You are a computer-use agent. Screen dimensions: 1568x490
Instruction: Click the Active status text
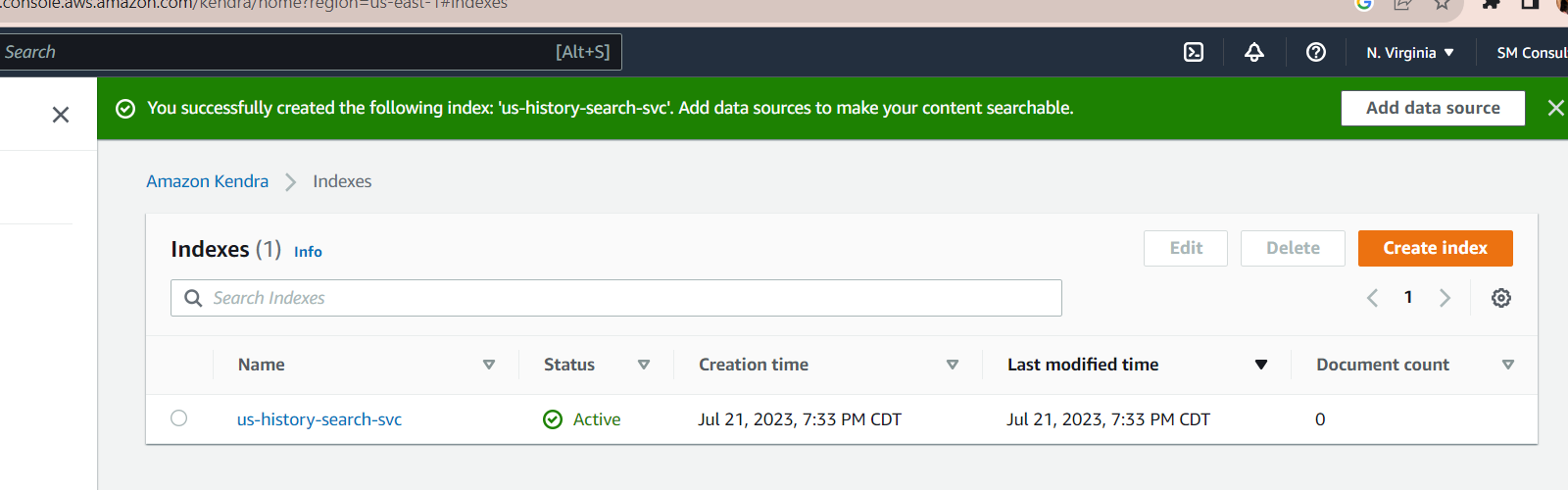pos(597,419)
